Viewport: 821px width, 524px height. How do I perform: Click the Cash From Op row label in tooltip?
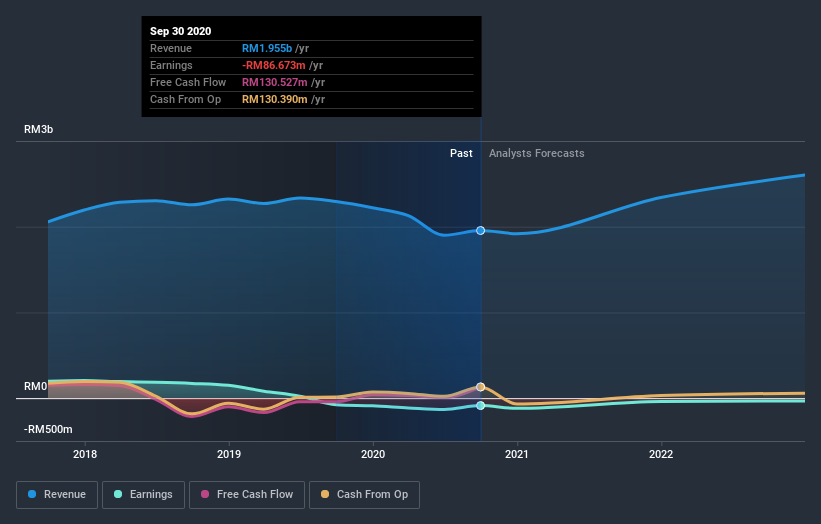coord(185,99)
